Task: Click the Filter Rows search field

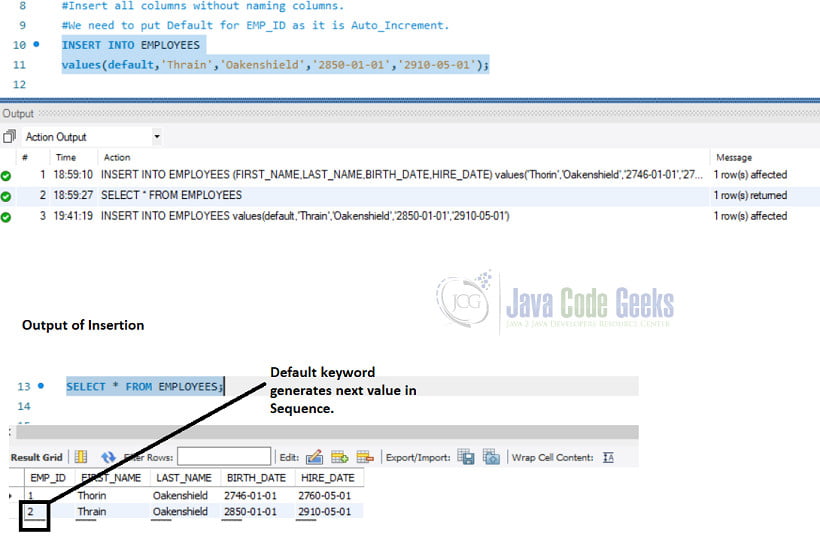Action: (224, 456)
